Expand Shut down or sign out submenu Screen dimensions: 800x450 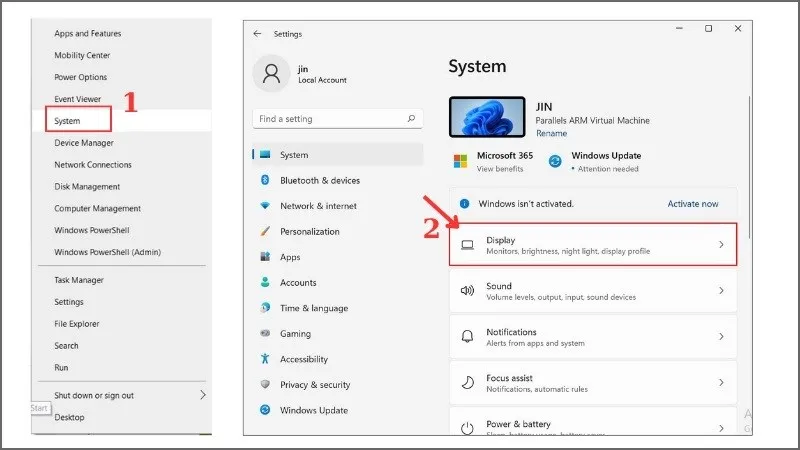point(203,395)
